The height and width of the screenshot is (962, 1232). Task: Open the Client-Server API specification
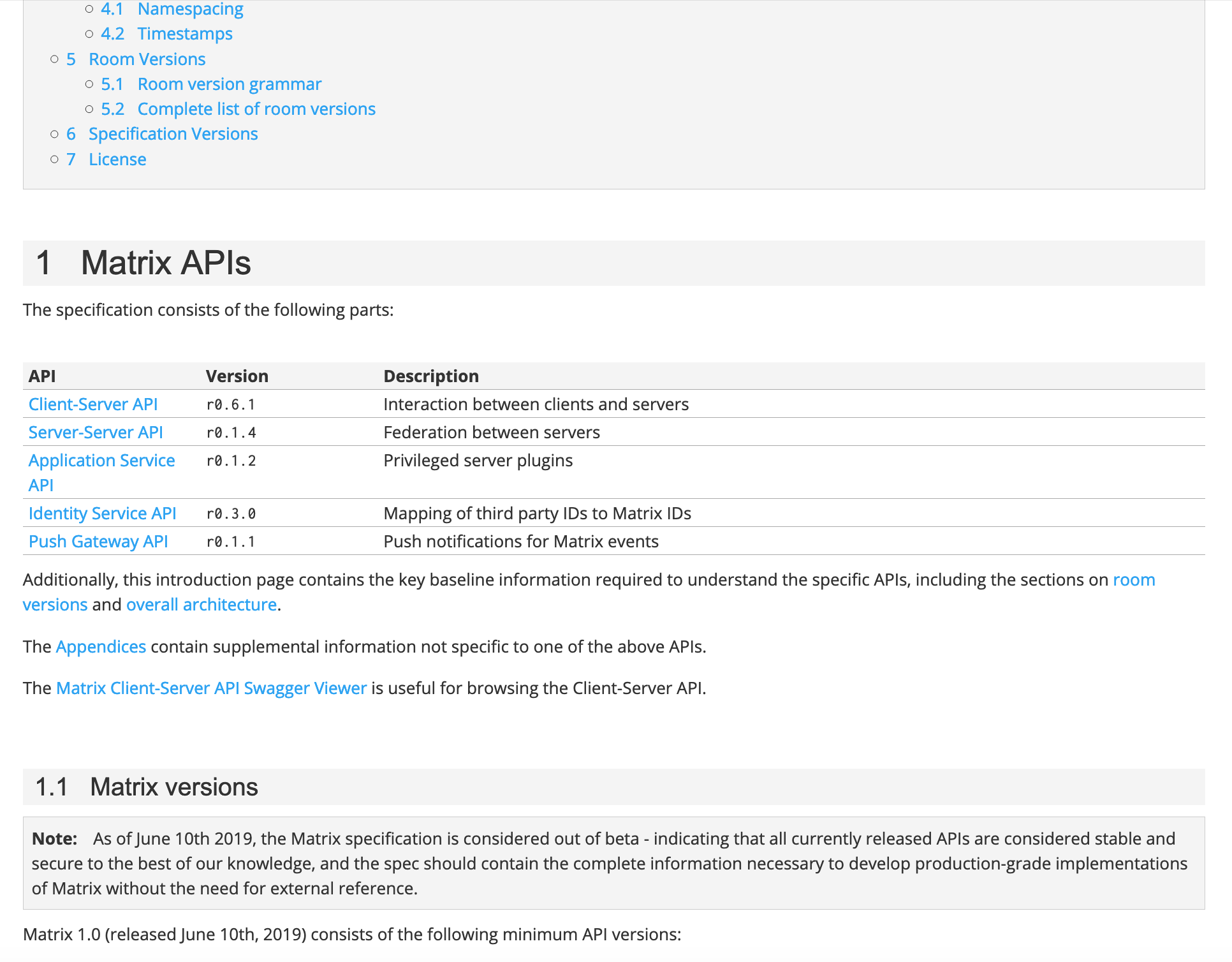[92, 404]
